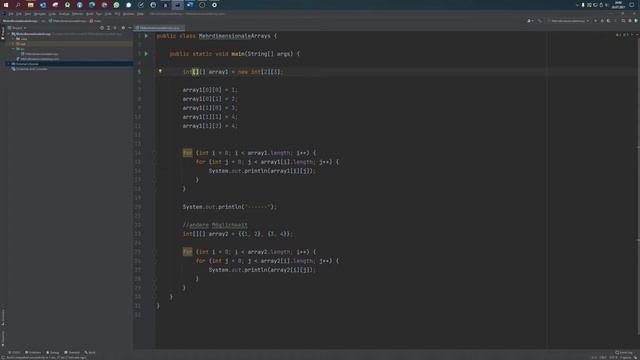Open the Project view selector dropdown
Screen dimensions: 640x360
17,28
